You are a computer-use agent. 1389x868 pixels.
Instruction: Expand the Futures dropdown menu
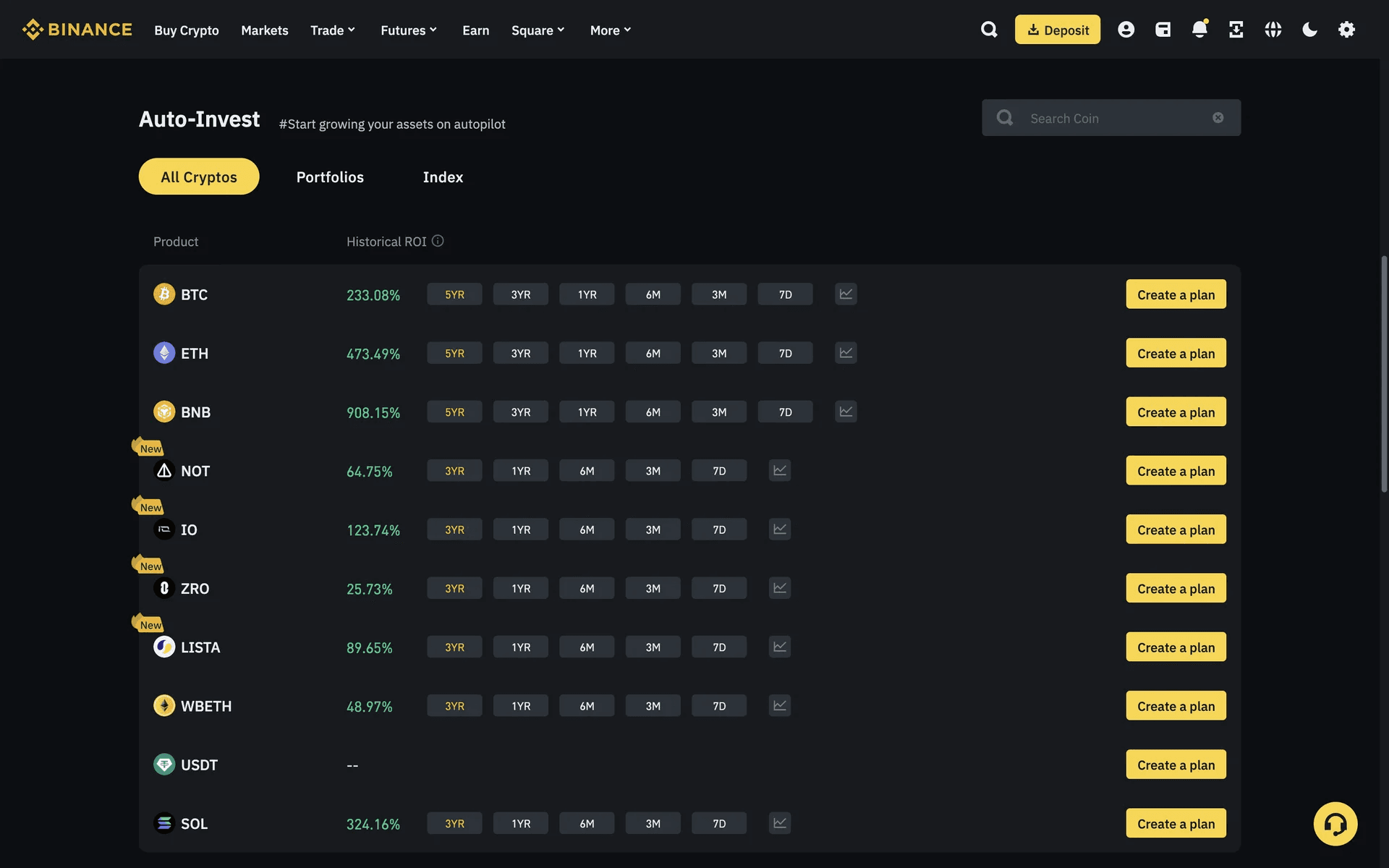tap(409, 30)
